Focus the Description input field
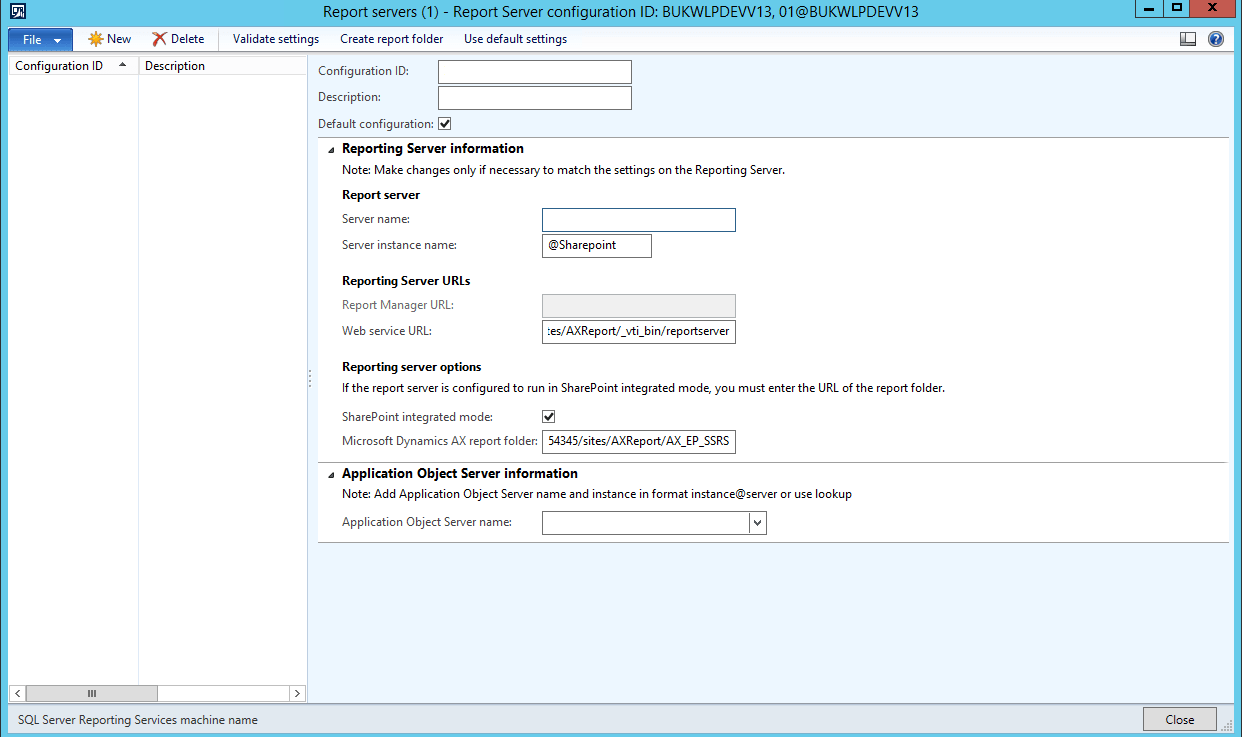This screenshot has height=737, width=1242. [535, 98]
